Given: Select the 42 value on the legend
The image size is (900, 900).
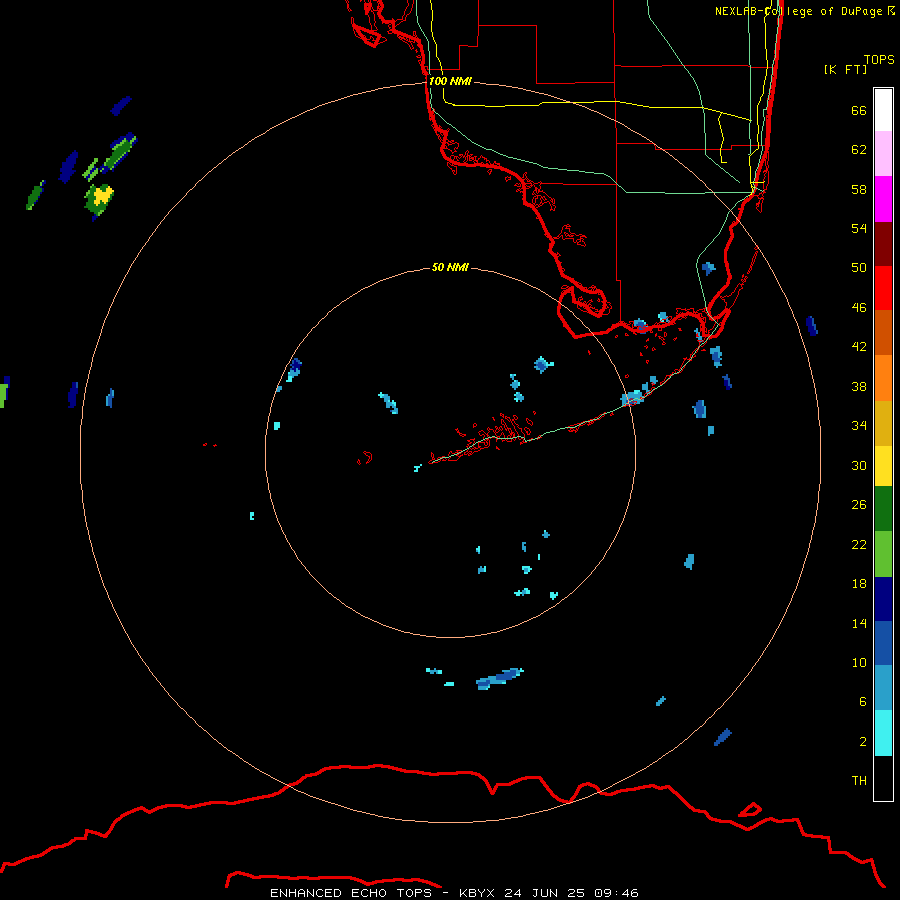Looking at the screenshot, I should pos(859,347).
